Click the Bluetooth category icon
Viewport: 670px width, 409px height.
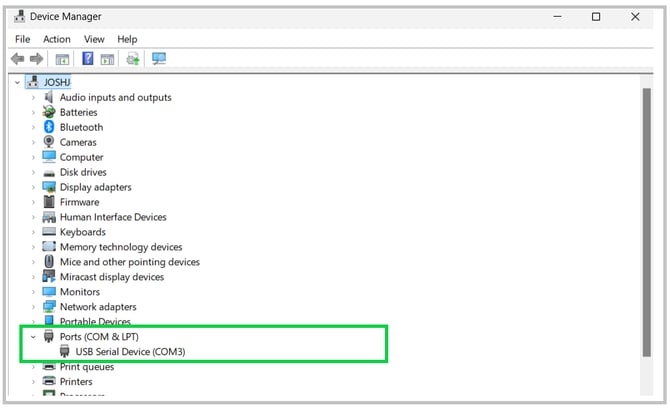tap(49, 127)
